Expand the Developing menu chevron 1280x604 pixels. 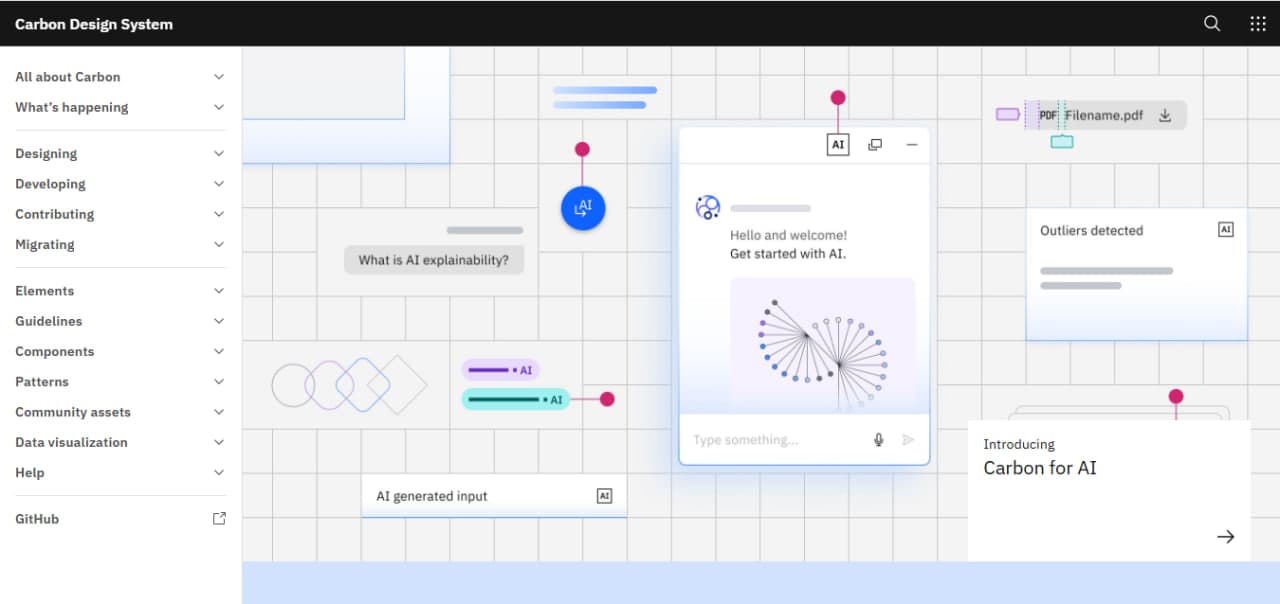[x=219, y=184]
